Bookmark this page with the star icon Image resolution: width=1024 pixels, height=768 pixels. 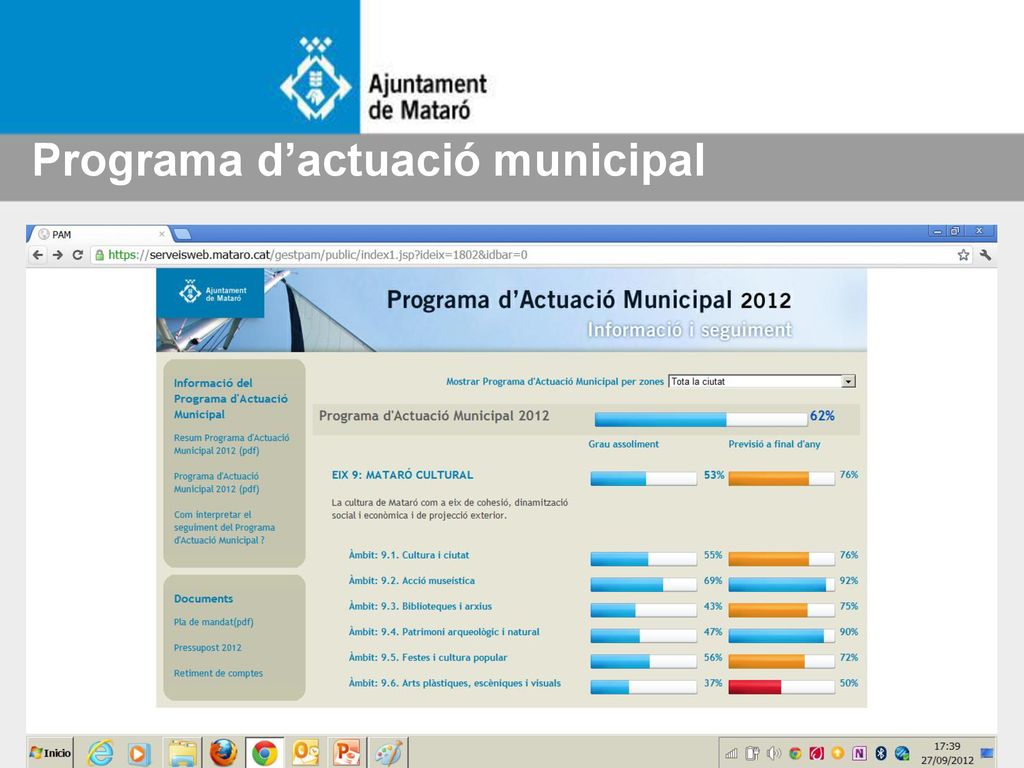click(x=963, y=255)
